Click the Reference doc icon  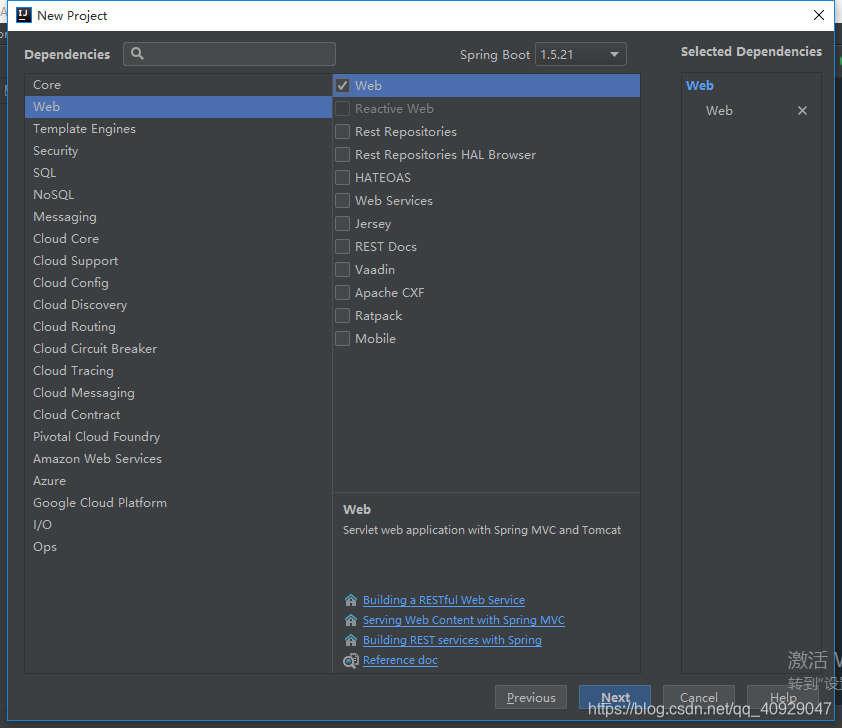[351, 660]
